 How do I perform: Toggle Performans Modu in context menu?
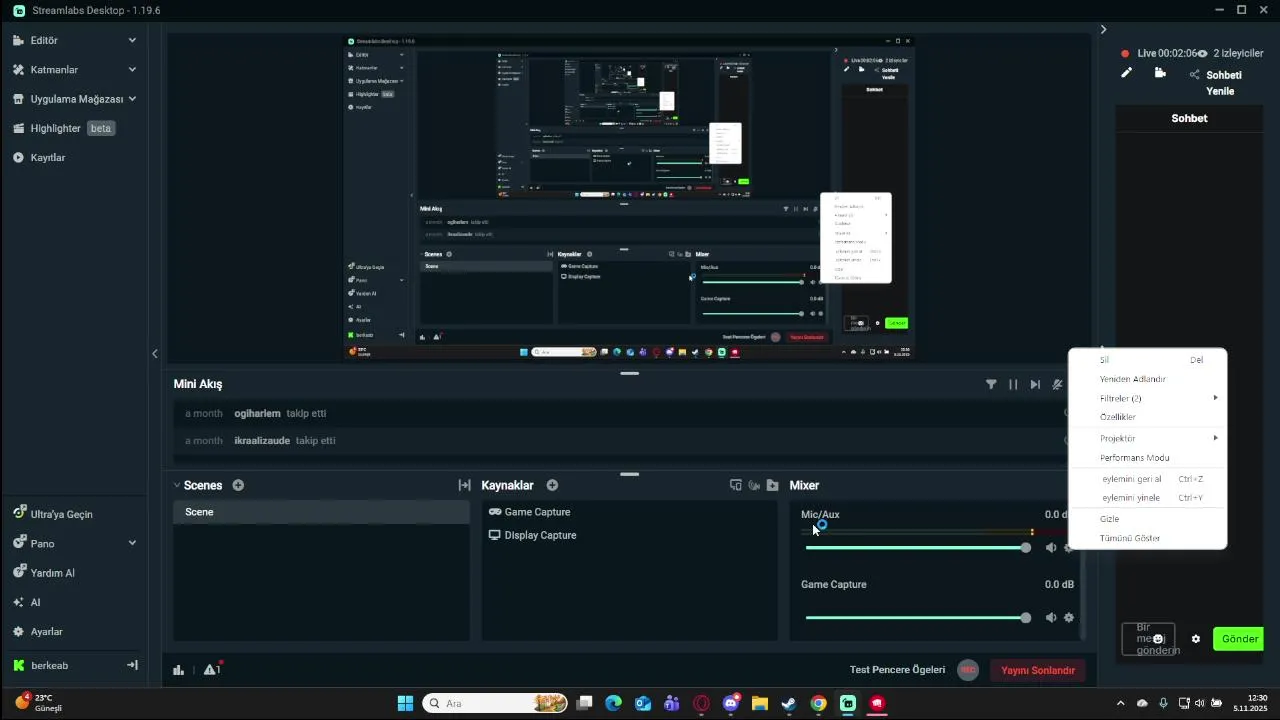(x=1148, y=458)
